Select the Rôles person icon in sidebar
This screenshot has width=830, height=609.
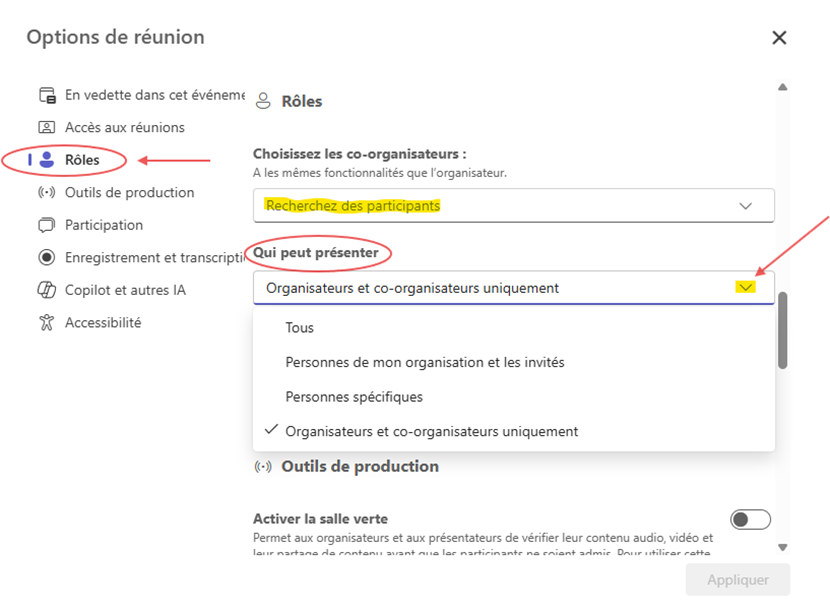[47, 160]
